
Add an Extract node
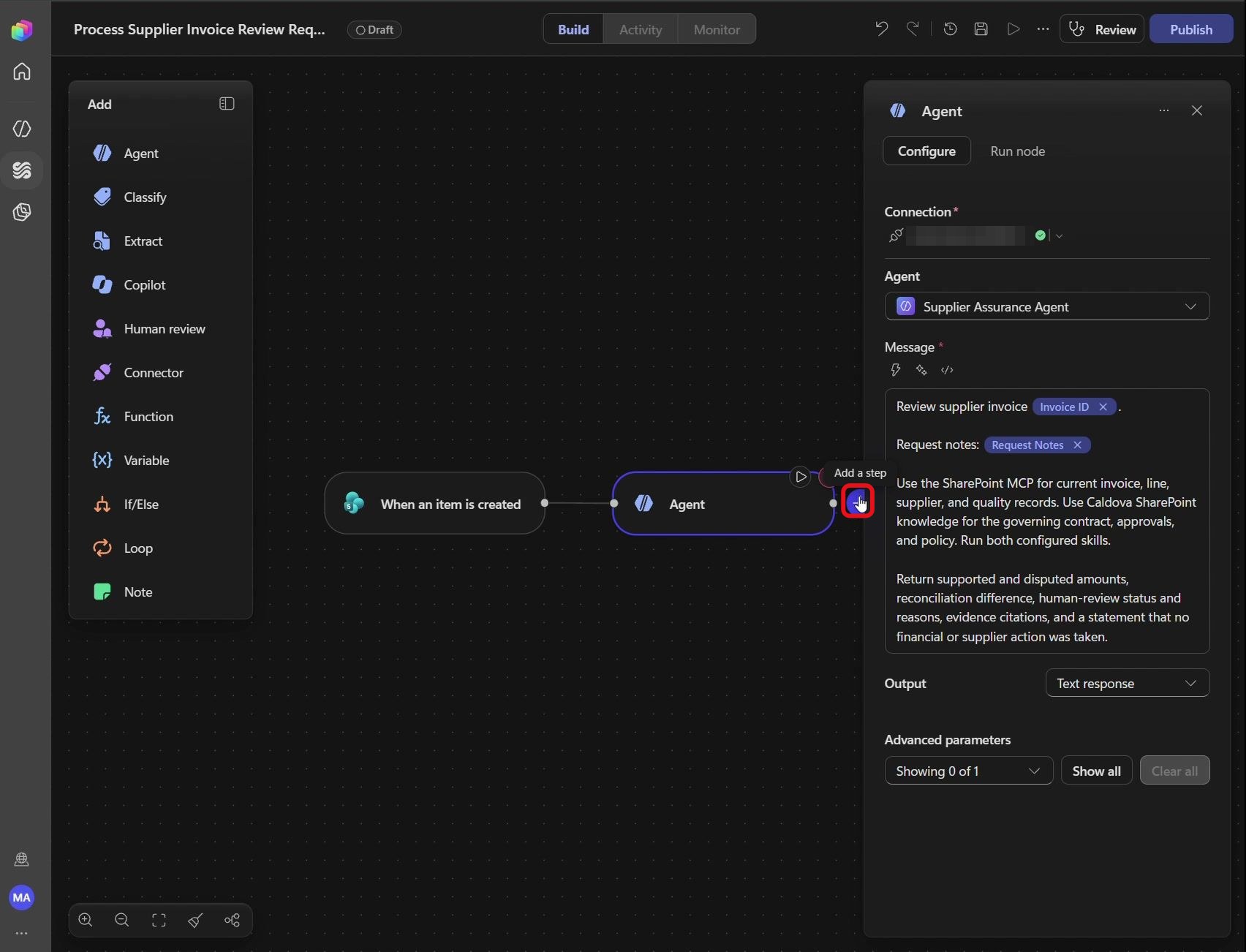(161, 241)
